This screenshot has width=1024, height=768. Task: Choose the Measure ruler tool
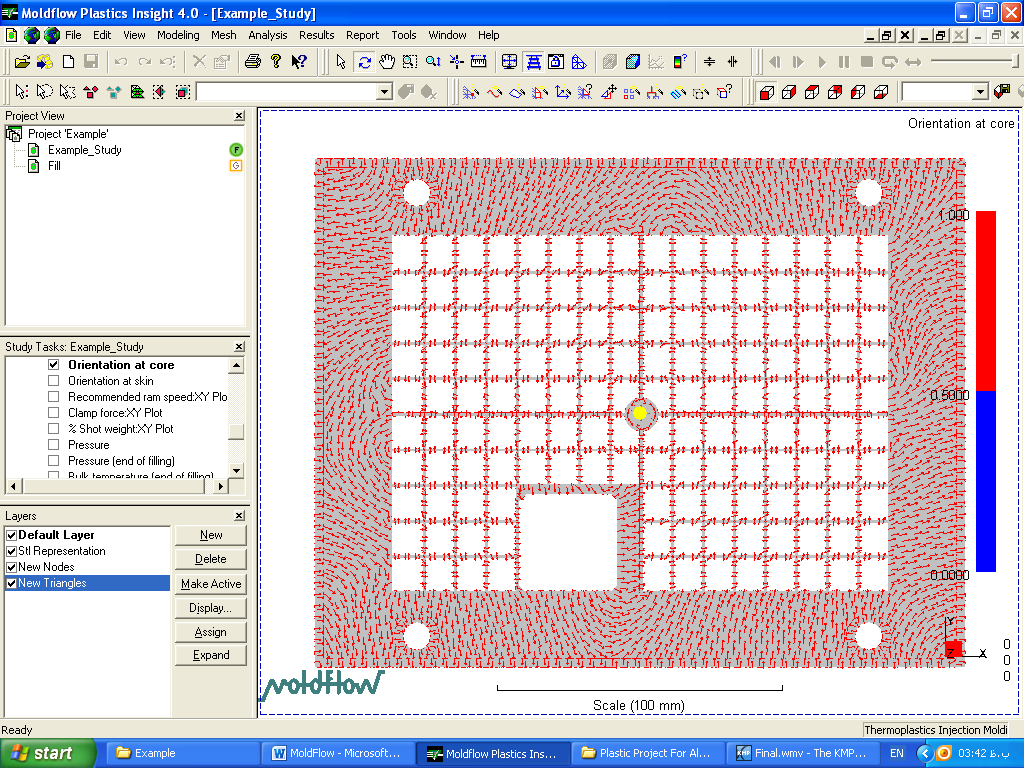[479, 62]
